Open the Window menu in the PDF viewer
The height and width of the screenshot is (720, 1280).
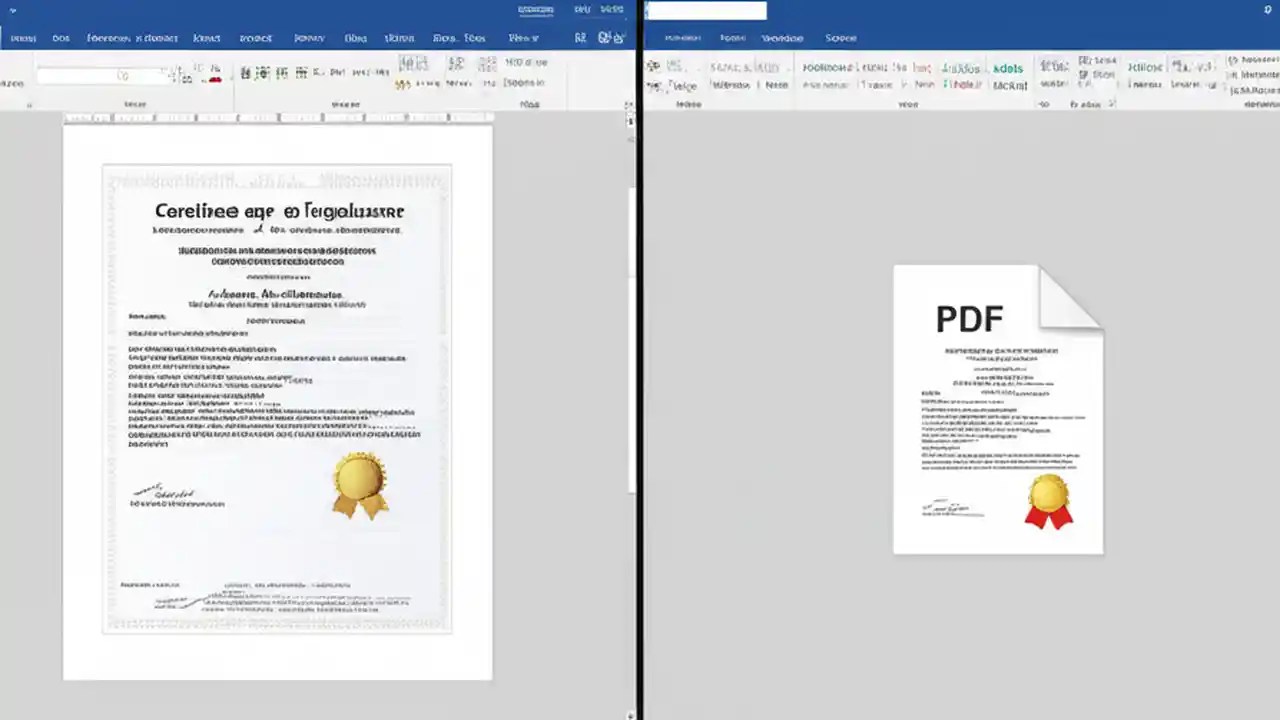783,38
